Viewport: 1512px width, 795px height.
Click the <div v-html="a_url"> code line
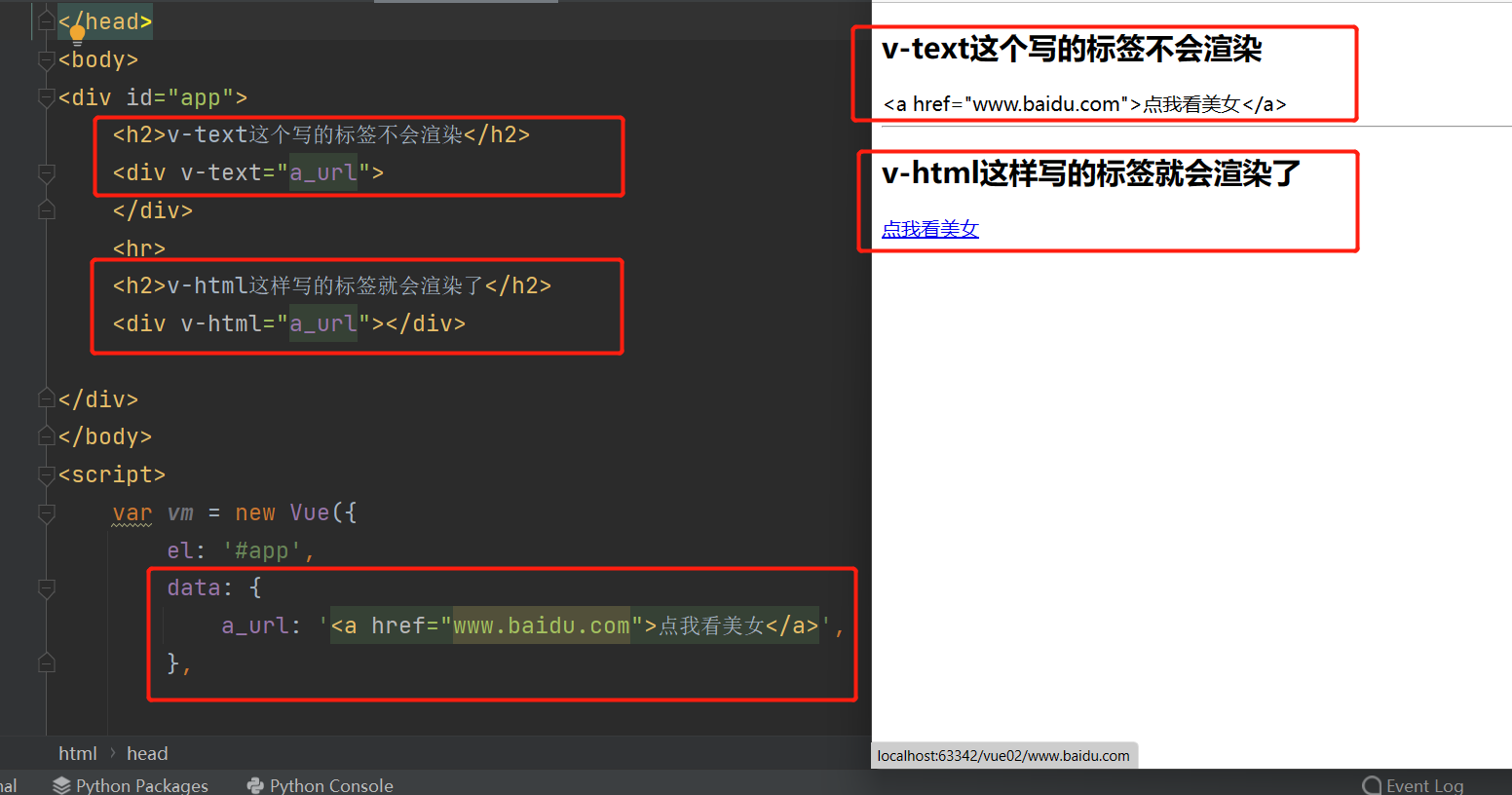click(289, 323)
